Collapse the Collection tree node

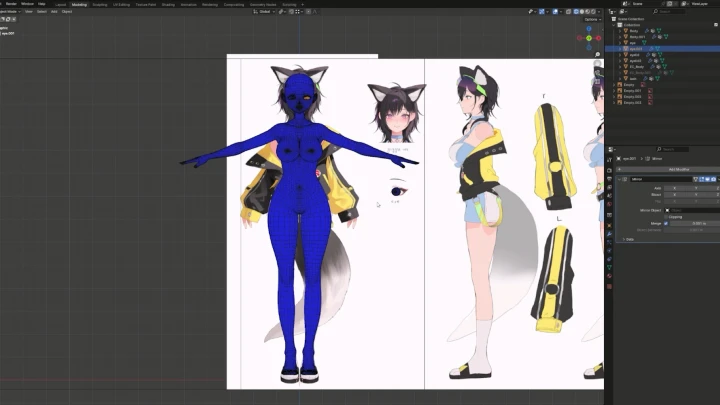614,25
